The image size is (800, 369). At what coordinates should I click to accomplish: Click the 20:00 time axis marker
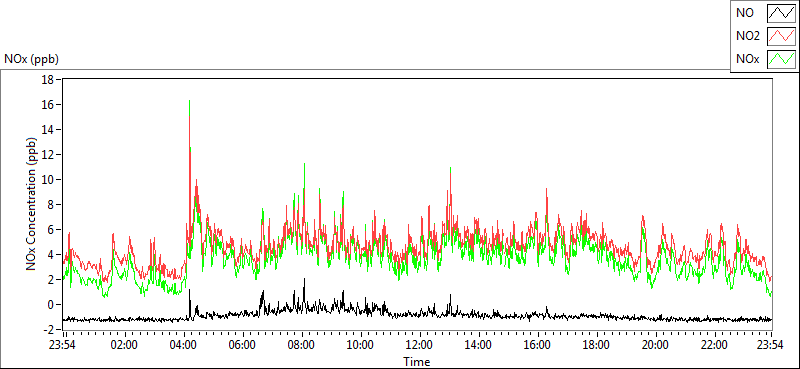coord(655,344)
